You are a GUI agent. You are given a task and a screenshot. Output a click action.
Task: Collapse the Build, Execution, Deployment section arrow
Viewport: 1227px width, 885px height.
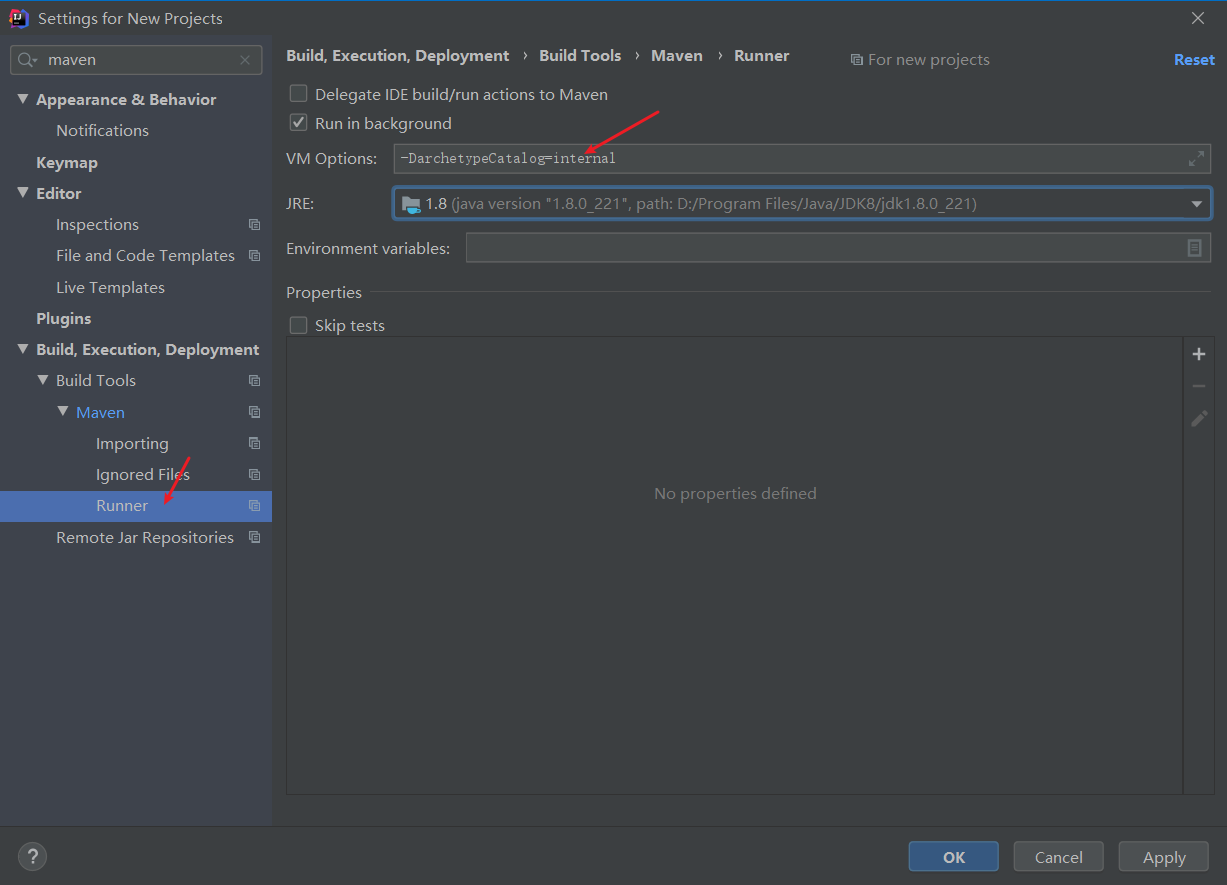tap(22, 349)
